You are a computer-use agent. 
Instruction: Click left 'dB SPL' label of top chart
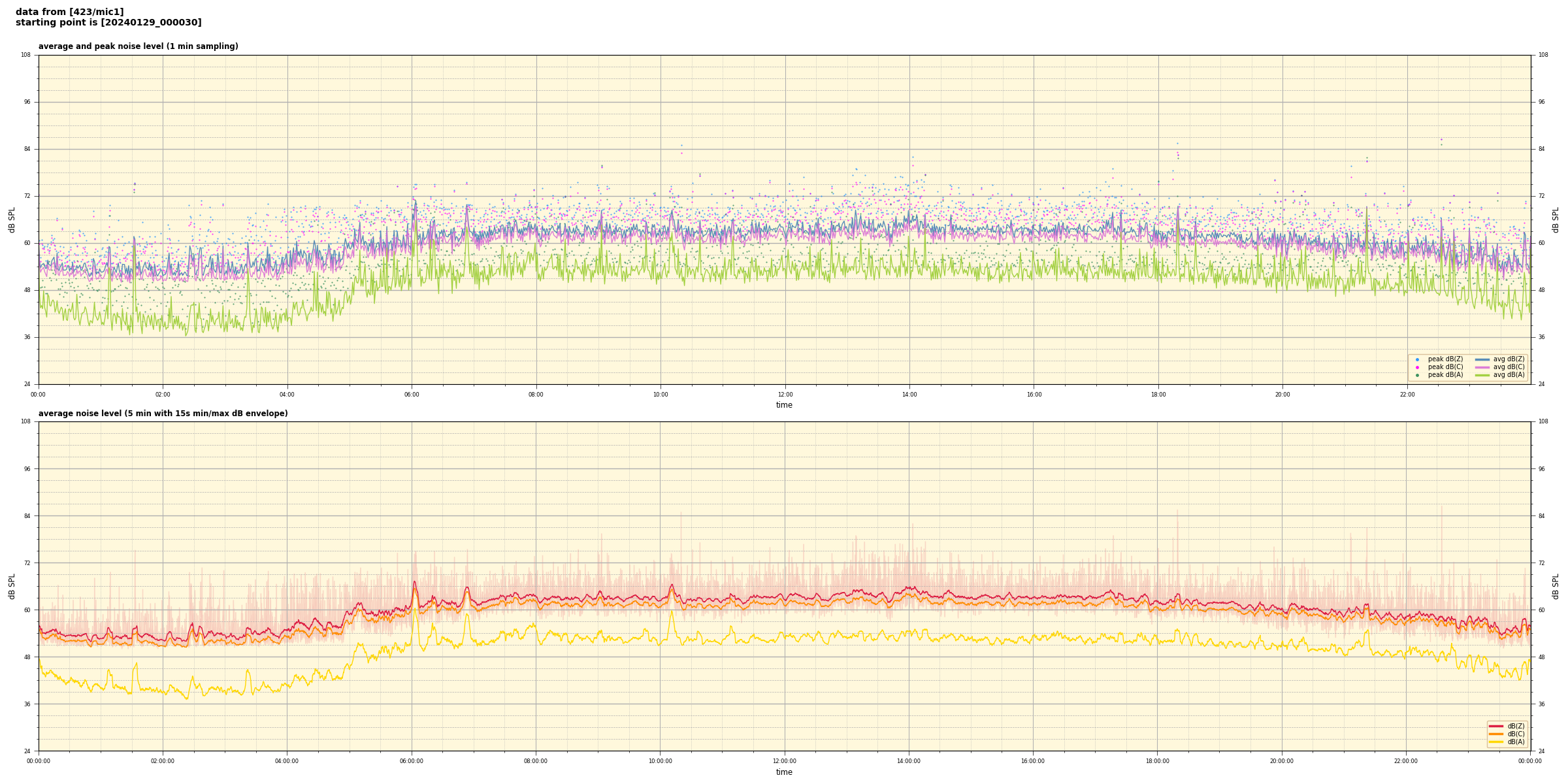click(x=12, y=220)
